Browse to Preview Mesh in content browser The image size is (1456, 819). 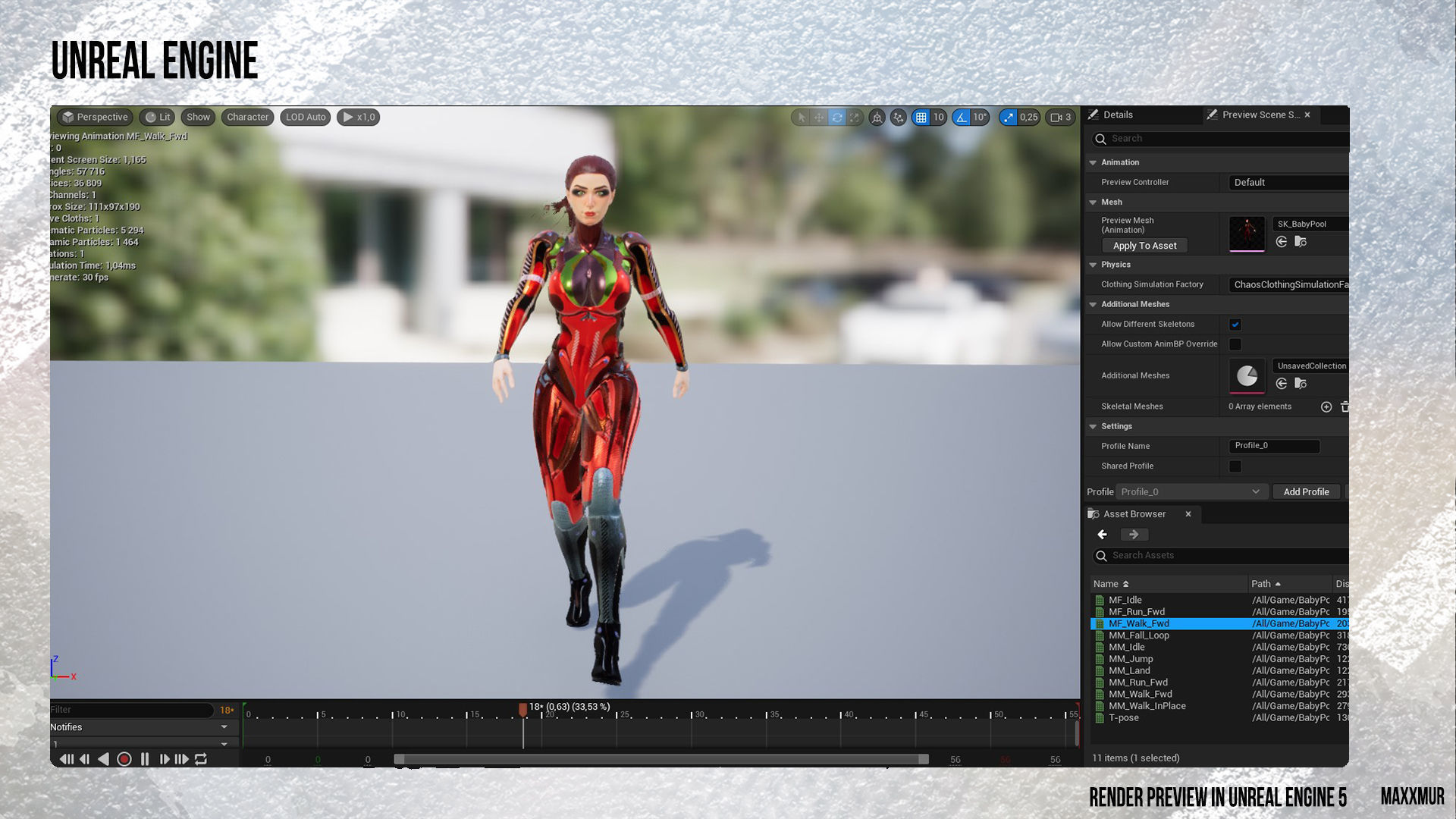click(1301, 242)
